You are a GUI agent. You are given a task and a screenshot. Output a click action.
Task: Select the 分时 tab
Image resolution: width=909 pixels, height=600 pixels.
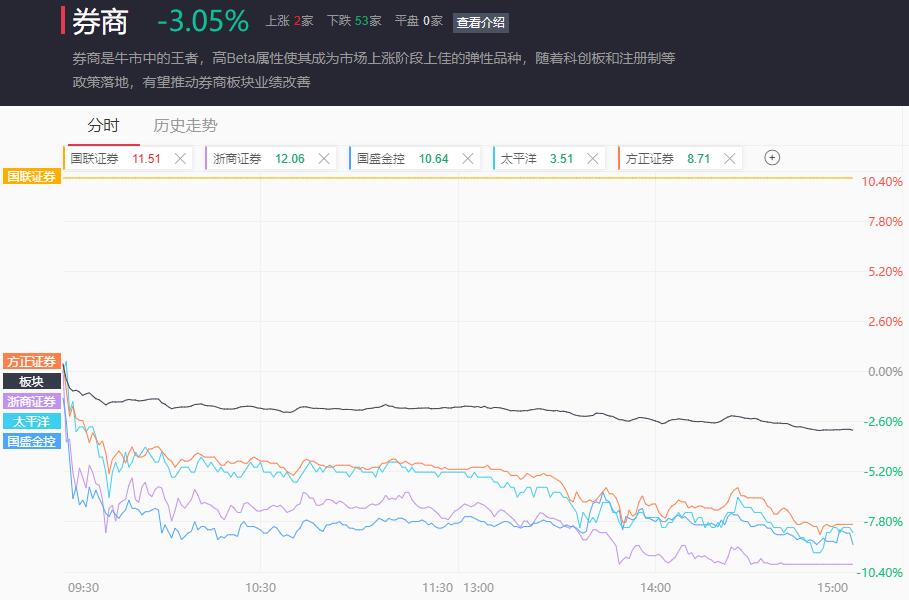point(103,125)
